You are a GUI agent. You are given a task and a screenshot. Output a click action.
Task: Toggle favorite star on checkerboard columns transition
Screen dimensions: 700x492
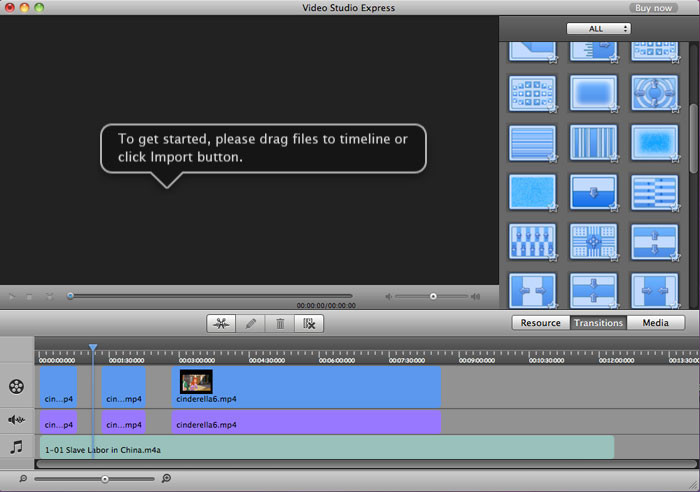553,257
